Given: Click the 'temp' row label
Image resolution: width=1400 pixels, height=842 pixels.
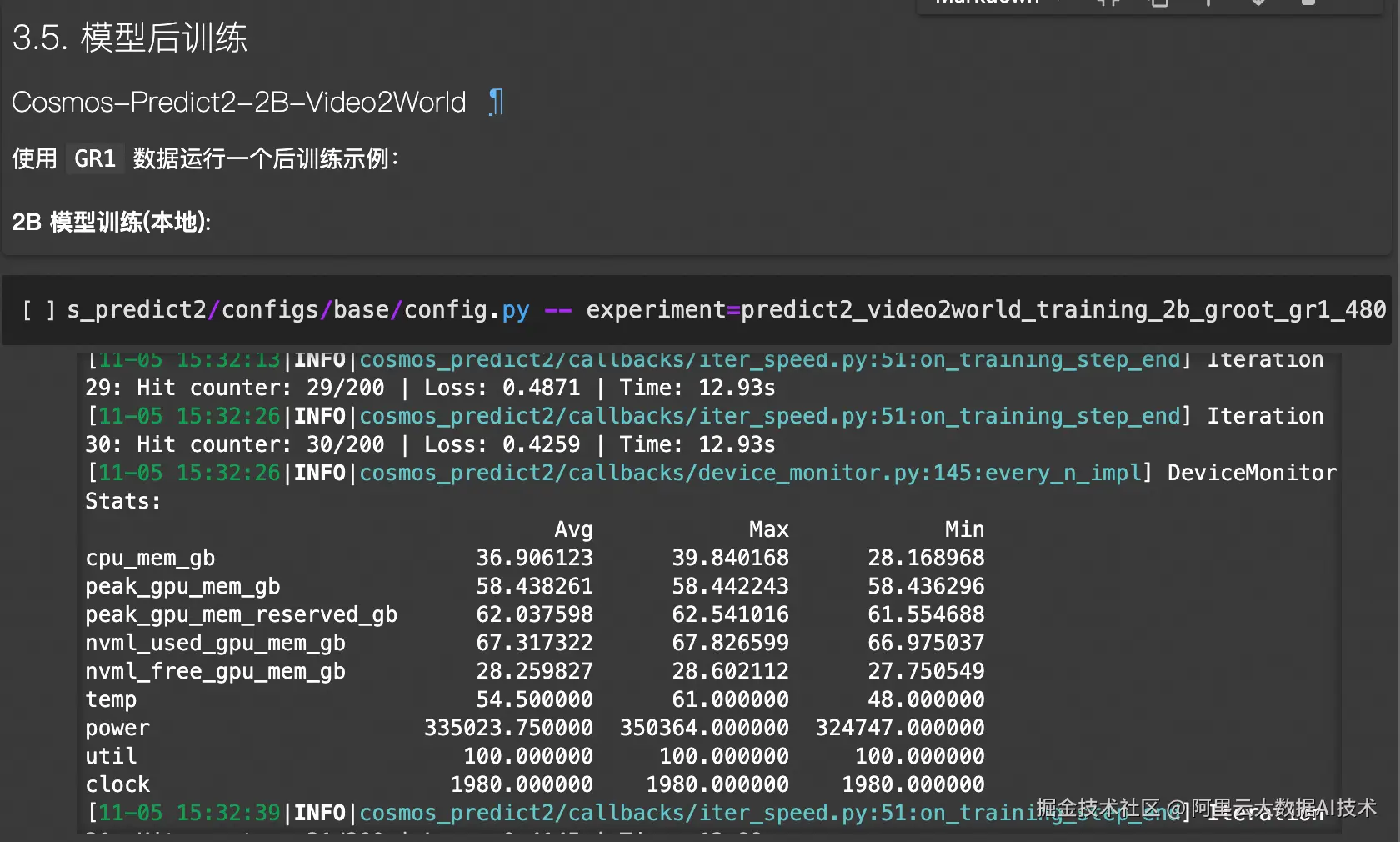Looking at the screenshot, I should click(x=111, y=700).
